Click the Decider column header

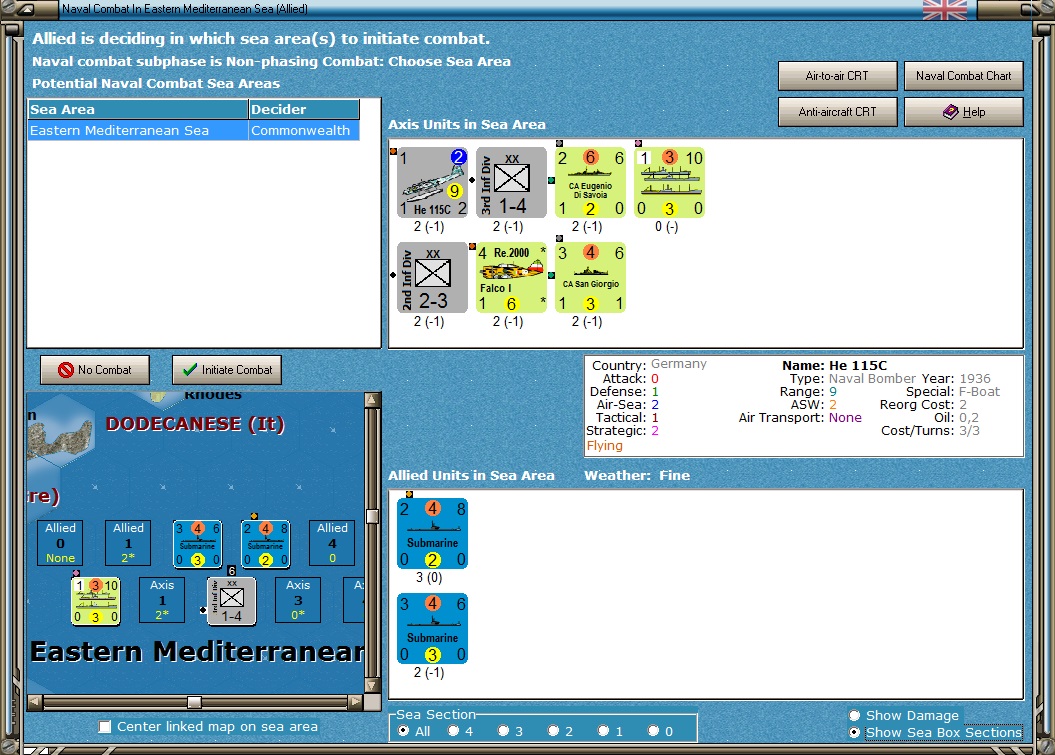[x=303, y=109]
